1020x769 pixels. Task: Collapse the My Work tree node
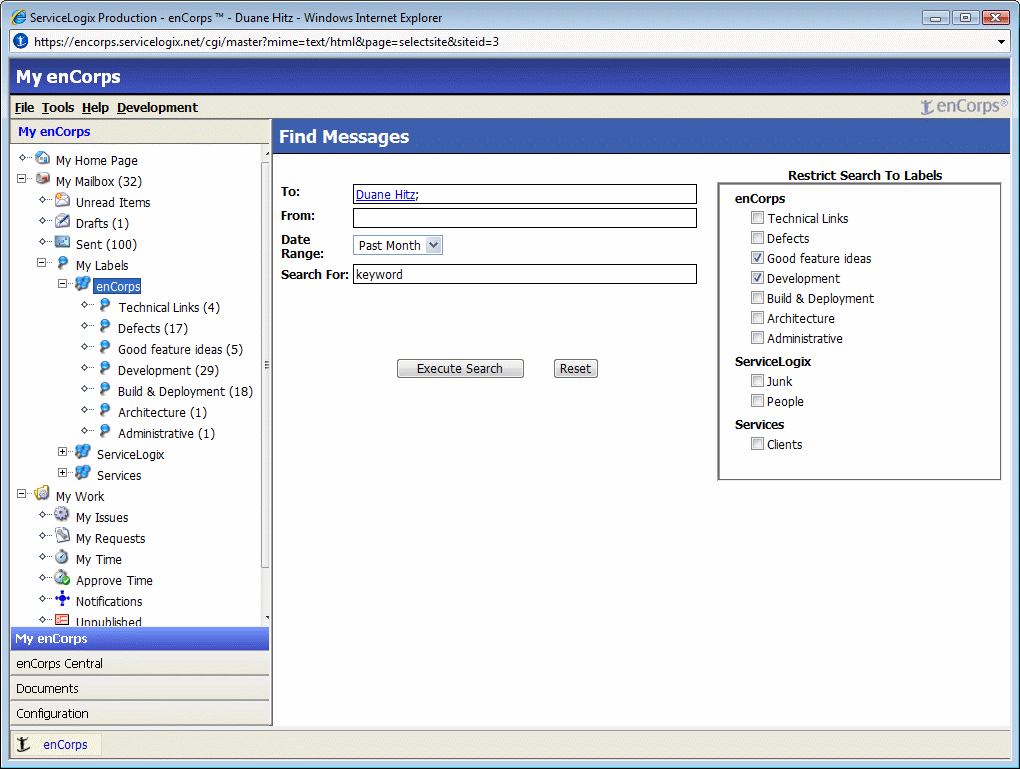(x=21, y=494)
